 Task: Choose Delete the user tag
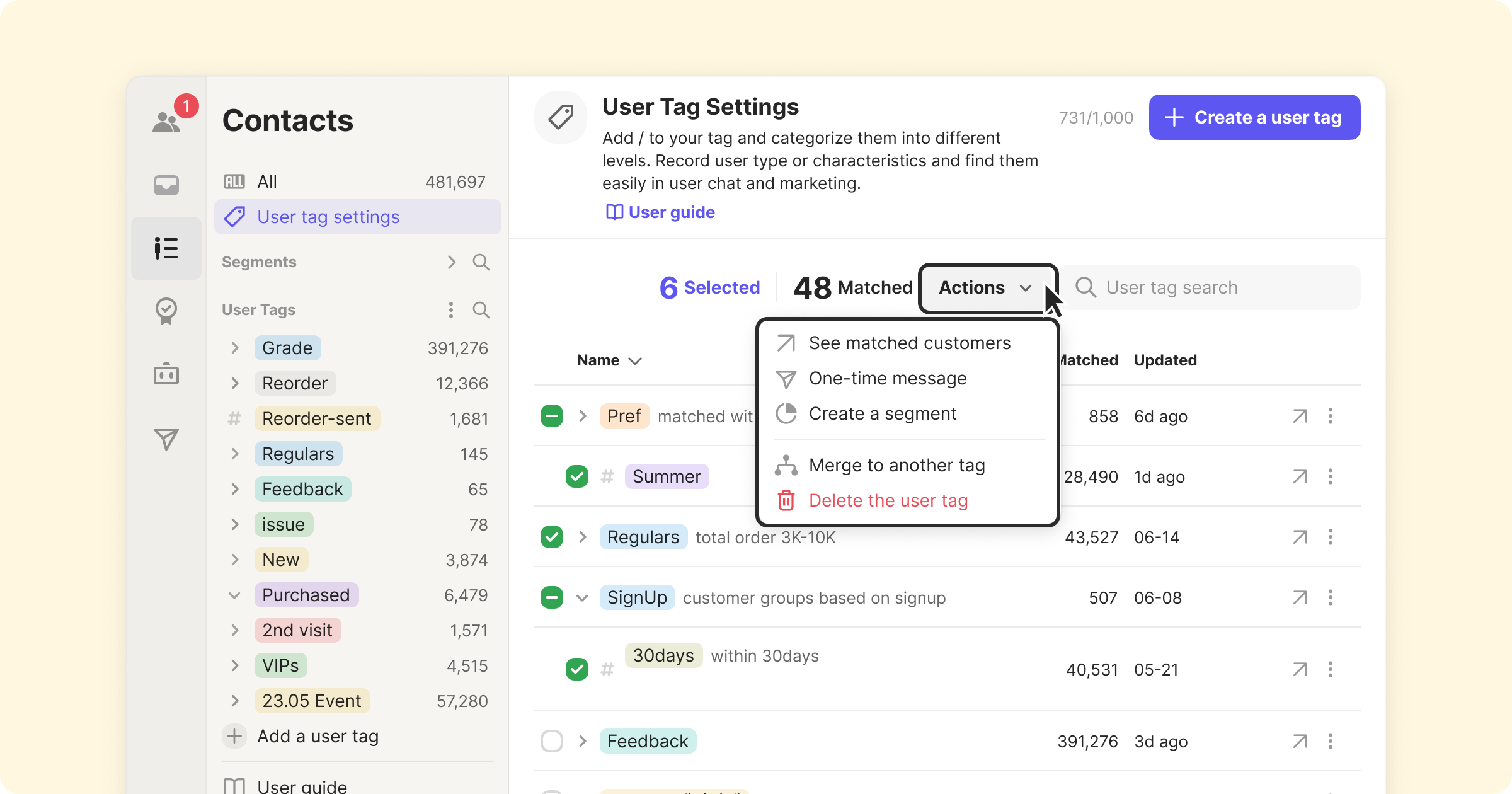point(888,500)
